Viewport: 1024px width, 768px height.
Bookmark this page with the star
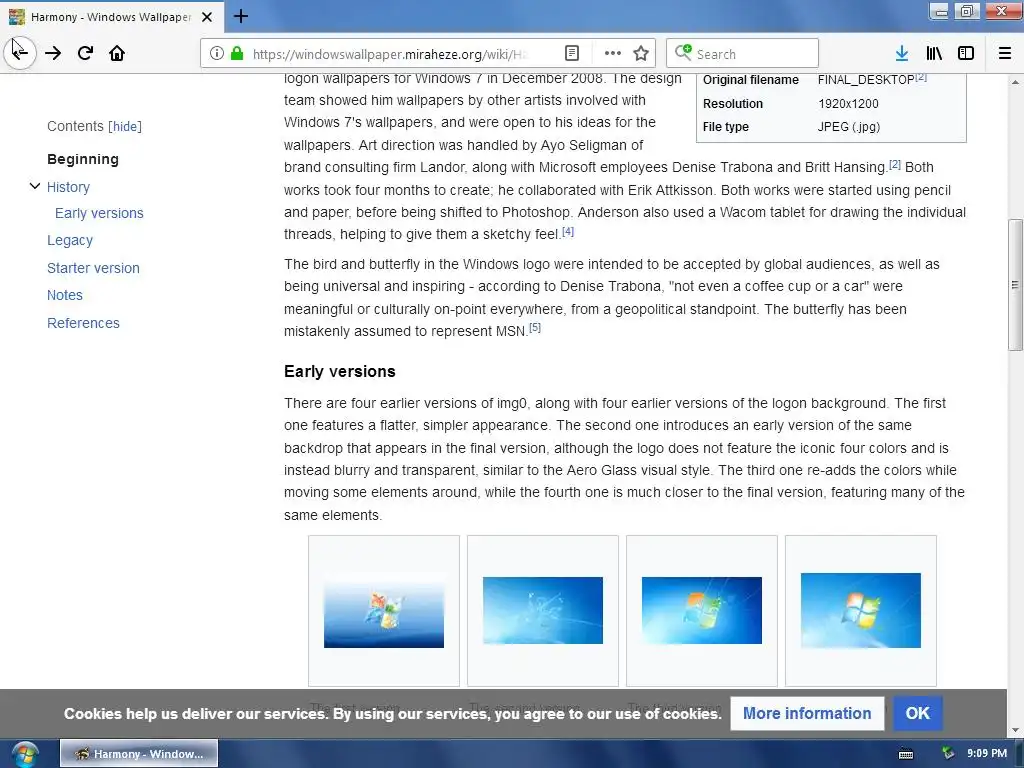coord(641,54)
